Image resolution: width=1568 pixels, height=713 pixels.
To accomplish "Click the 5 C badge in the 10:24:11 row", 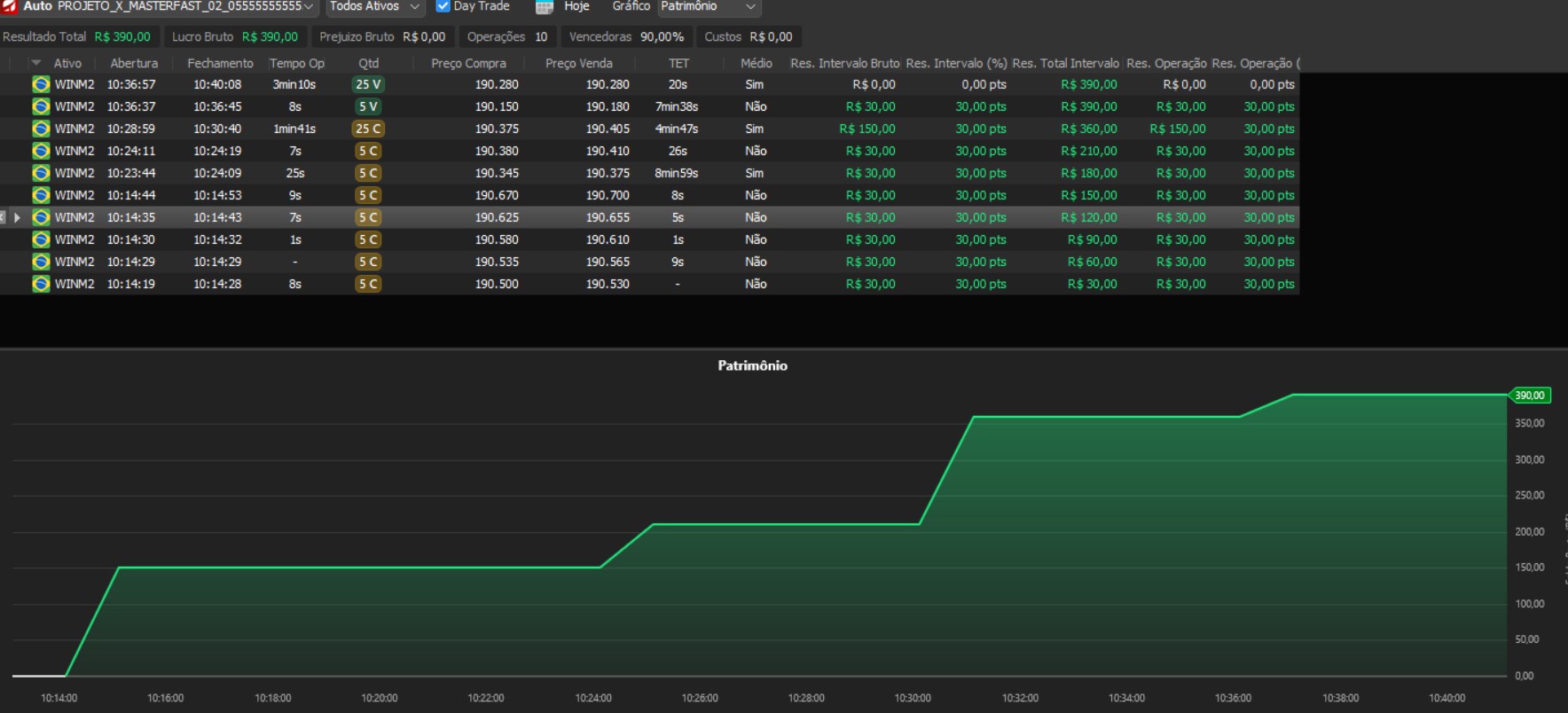I will 368,151.
